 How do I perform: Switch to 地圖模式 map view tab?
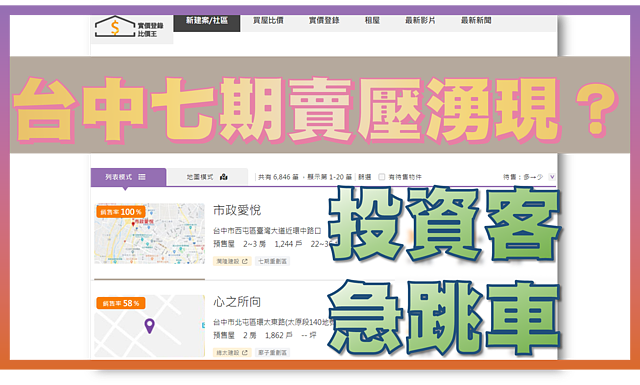207,177
